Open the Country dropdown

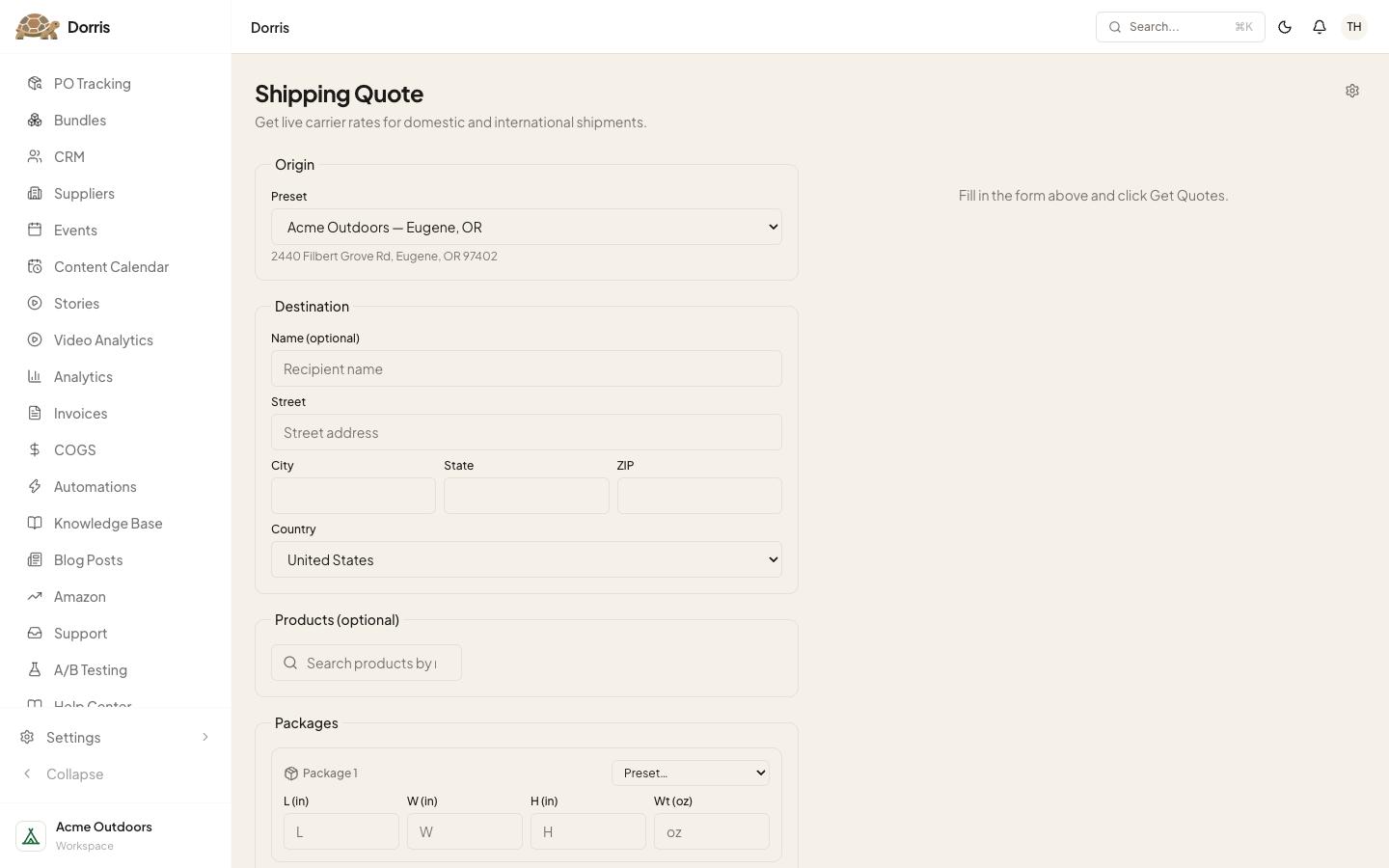click(527, 559)
